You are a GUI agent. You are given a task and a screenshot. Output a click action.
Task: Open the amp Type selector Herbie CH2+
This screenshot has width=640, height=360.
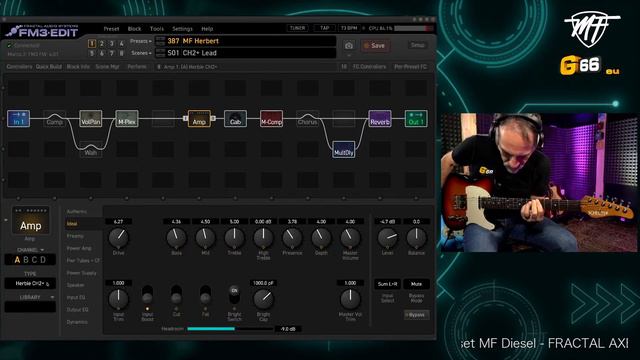click(x=30, y=283)
